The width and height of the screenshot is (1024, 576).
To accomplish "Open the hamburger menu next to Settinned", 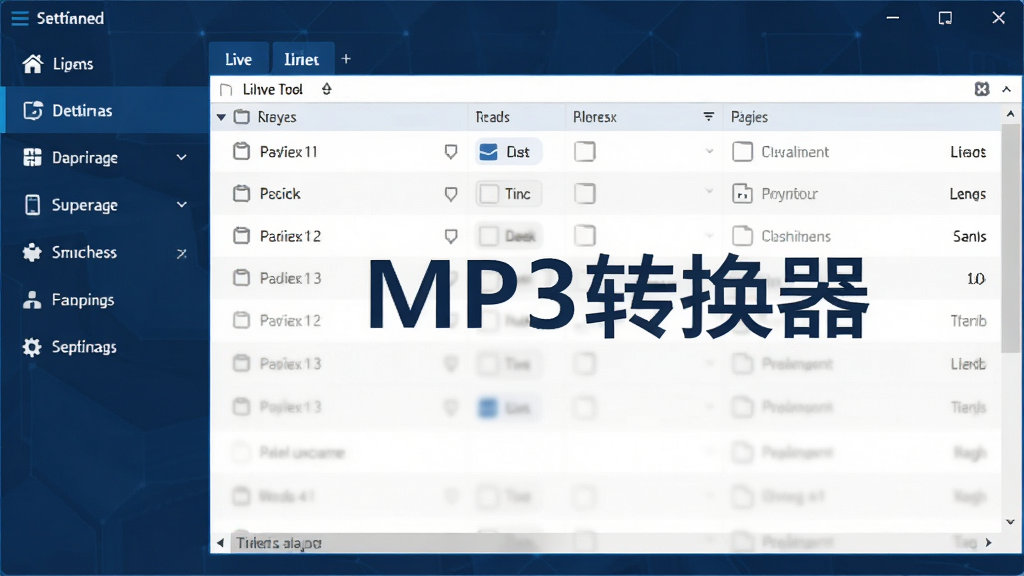I will (x=20, y=18).
